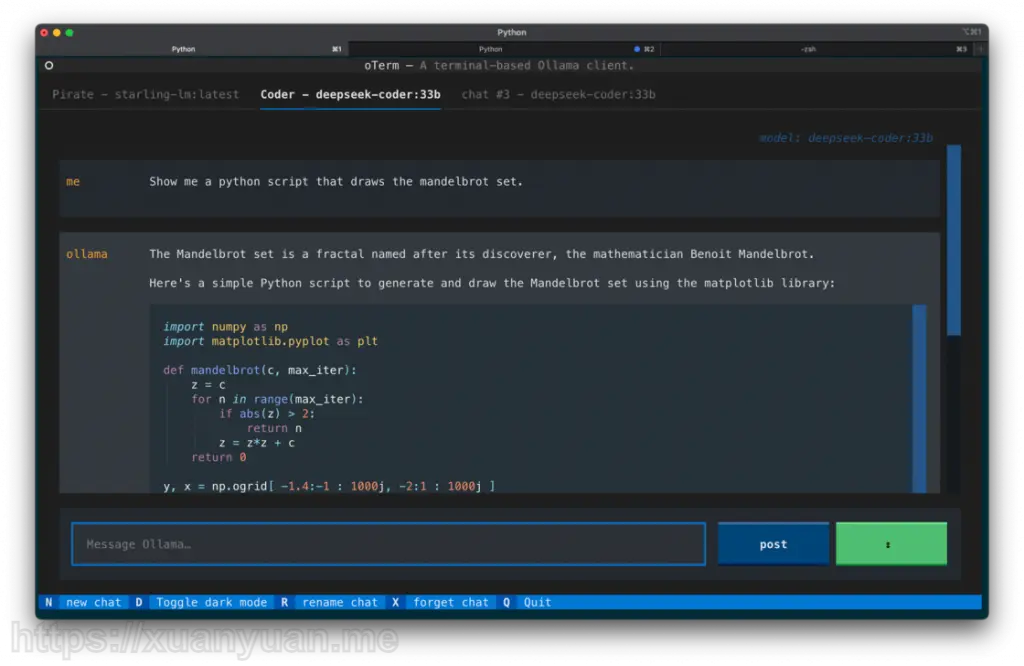Viewport: 1024px width, 666px height.
Task: Click the N key hint in footer
Action: pyautogui.click(x=49, y=602)
